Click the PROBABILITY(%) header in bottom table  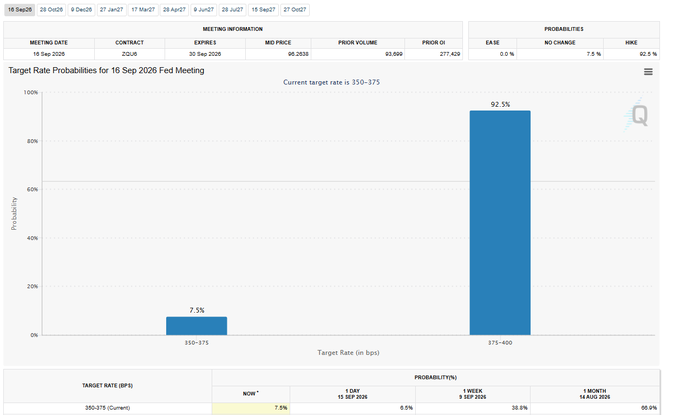point(435,377)
